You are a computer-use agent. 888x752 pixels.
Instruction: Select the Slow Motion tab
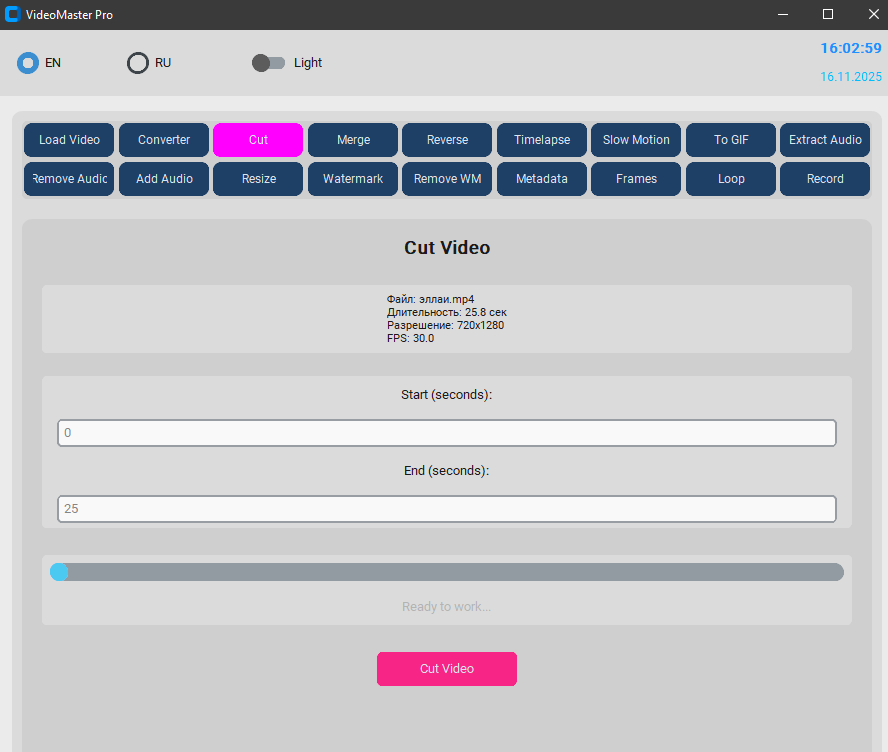636,140
